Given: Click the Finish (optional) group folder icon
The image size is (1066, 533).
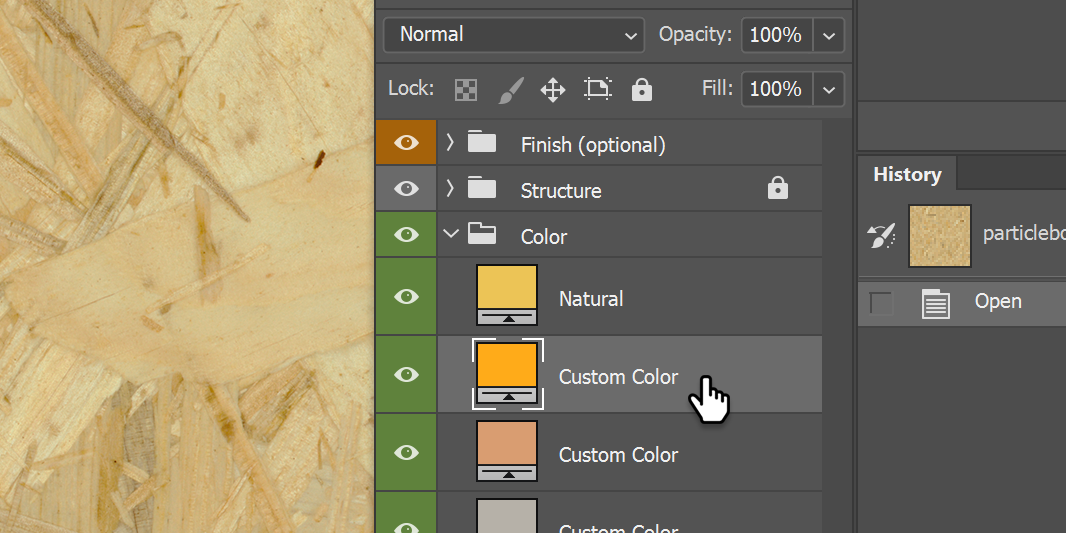Looking at the screenshot, I should click(481, 142).
